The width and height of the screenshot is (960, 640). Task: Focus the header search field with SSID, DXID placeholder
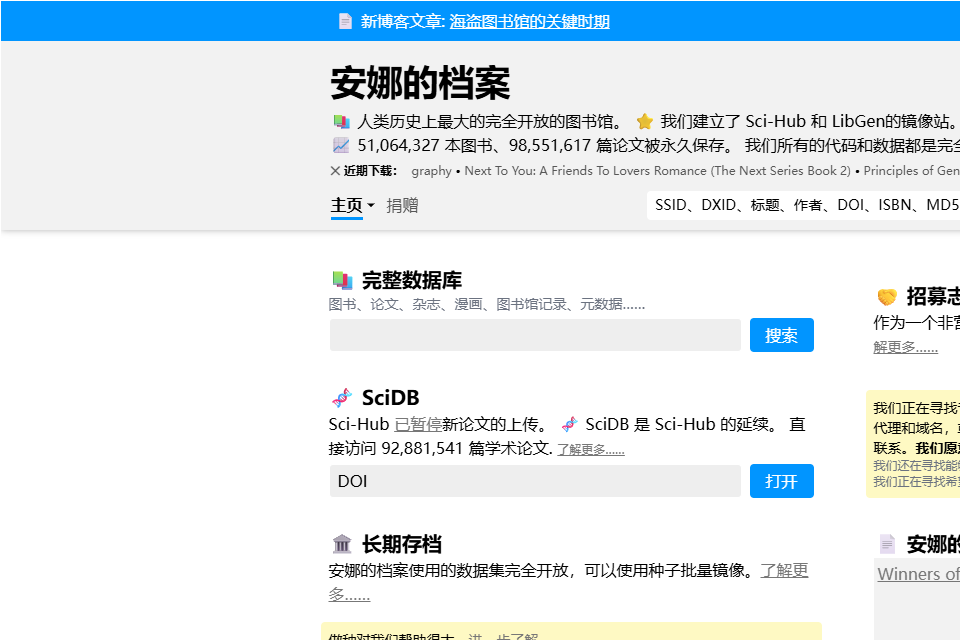click(803, 205)
